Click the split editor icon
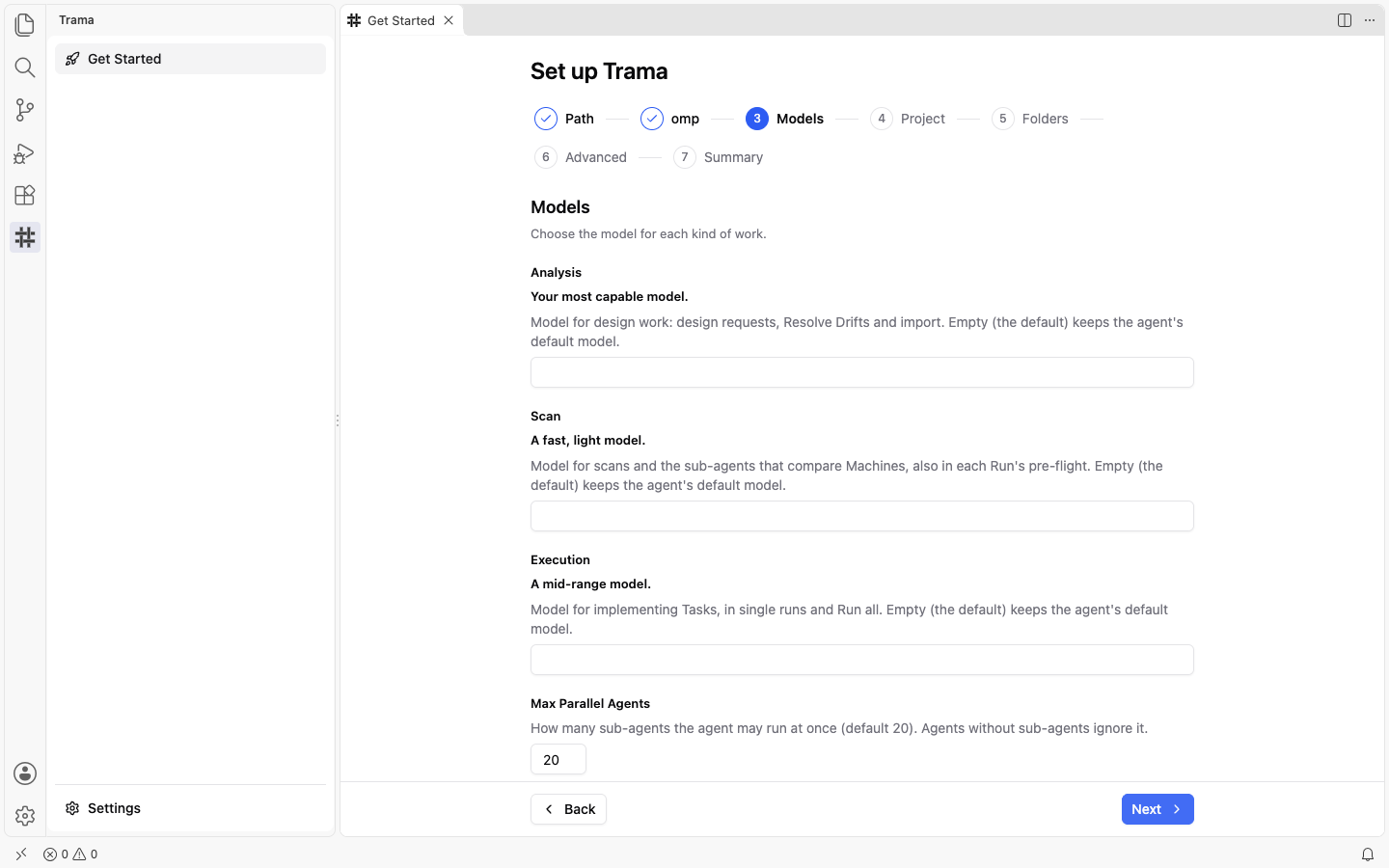Viewport: 1389px width, 868px height. (x=1345, y=20)
